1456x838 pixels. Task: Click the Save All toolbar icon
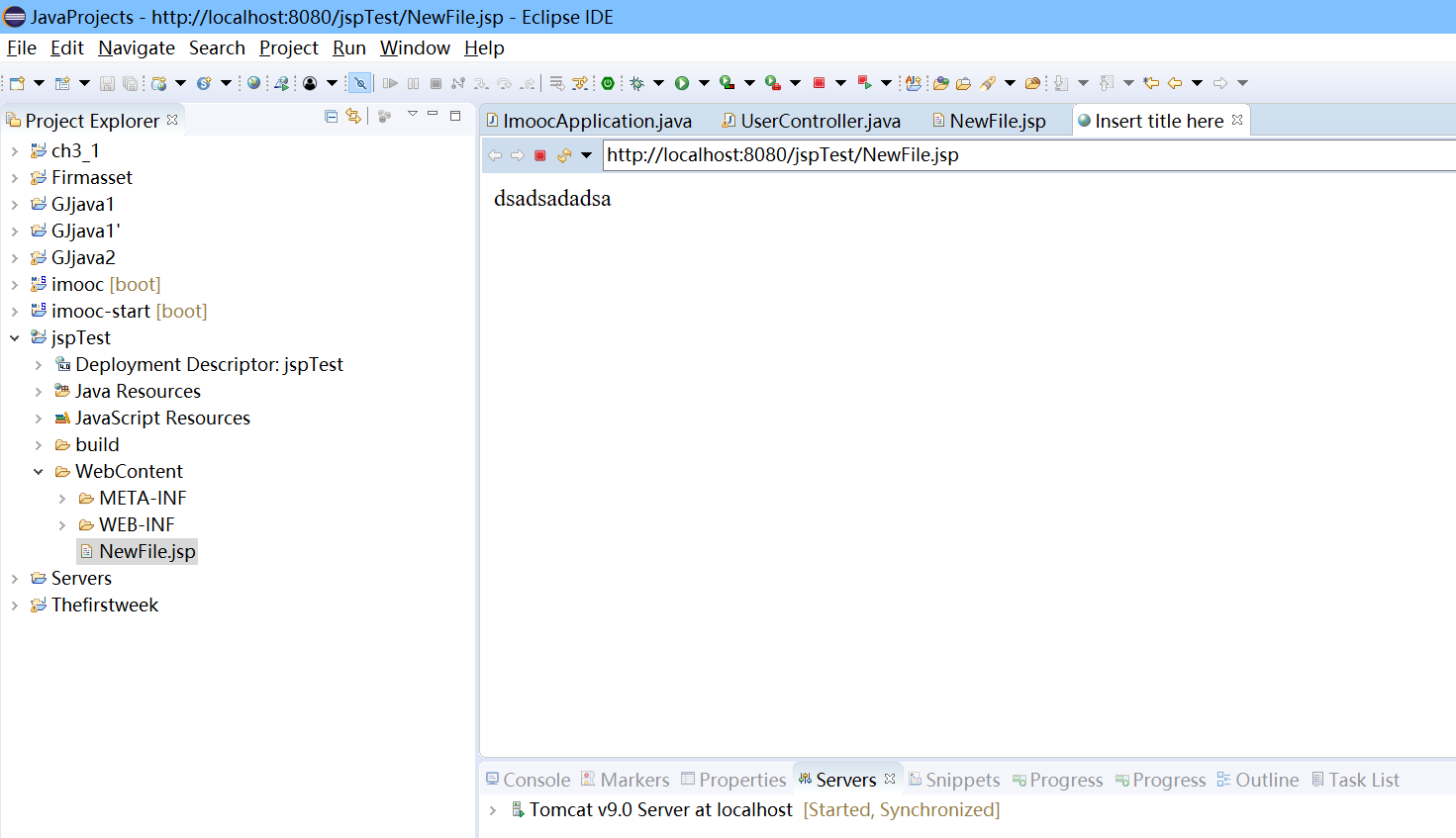pos(130,83)
